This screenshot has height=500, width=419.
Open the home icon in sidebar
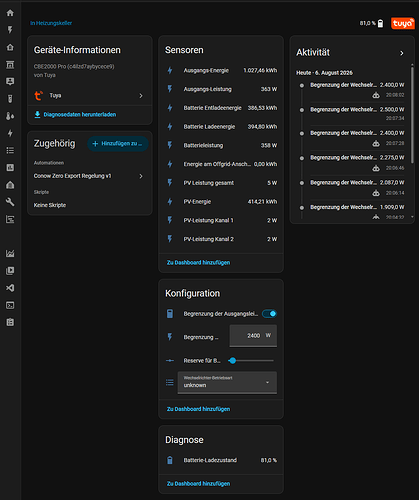click(x=10, y=13)
